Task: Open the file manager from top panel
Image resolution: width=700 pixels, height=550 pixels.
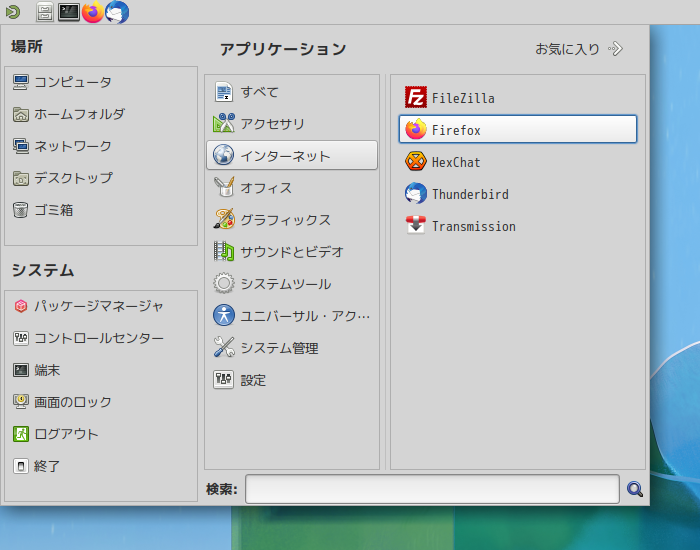Action: point(45,12)
